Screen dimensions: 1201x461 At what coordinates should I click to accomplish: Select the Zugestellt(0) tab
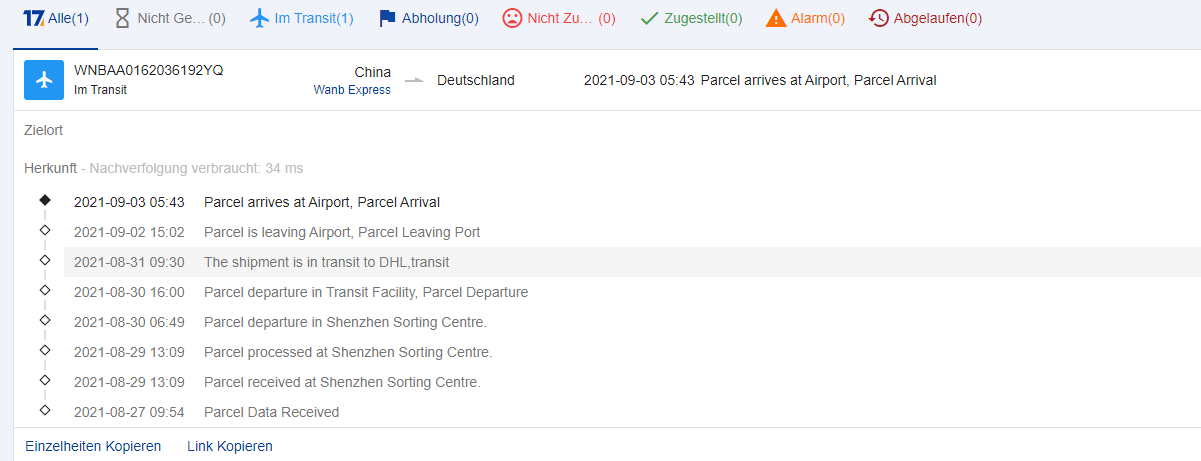click(703, 18)
